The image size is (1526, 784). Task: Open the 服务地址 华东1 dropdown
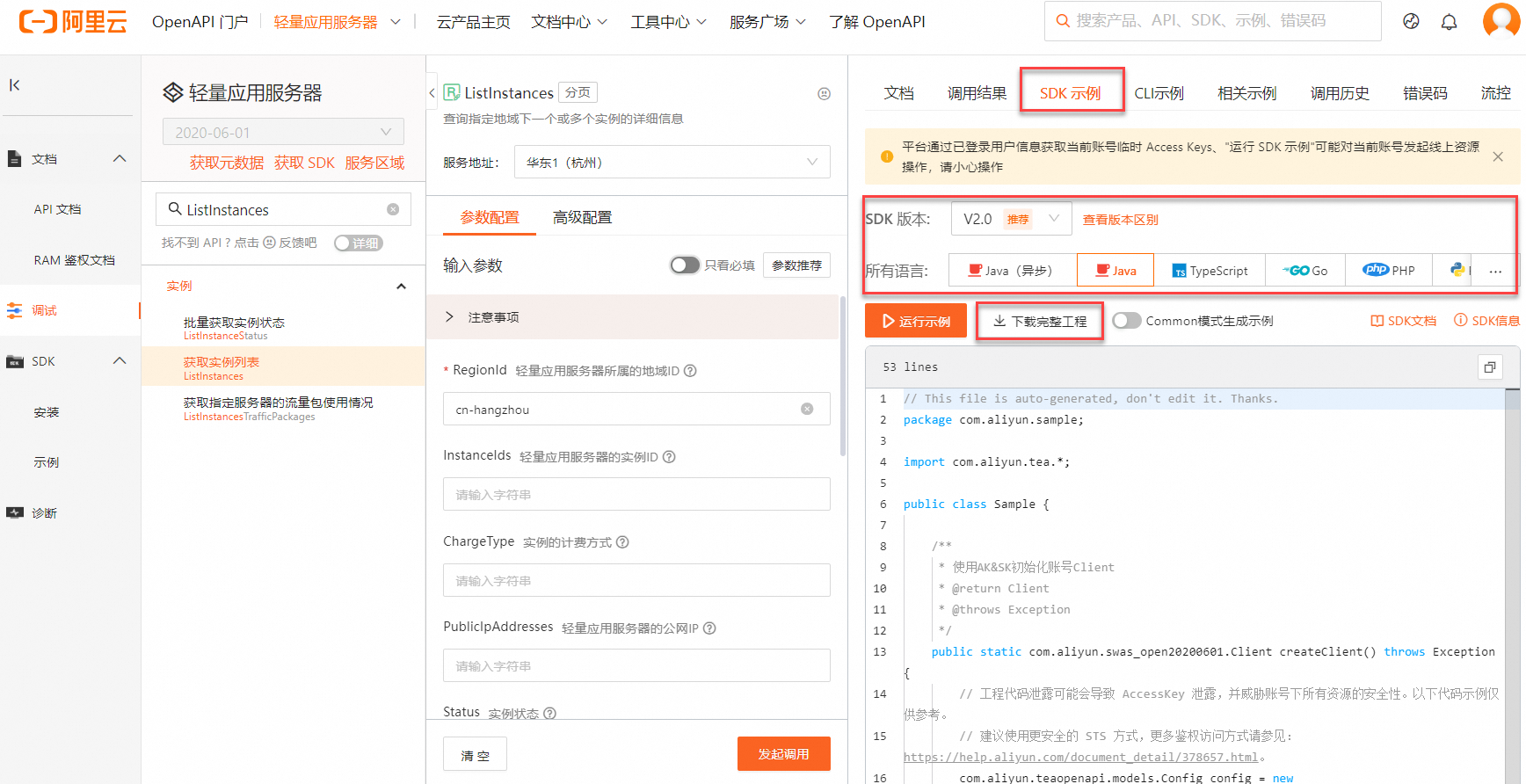click(x=672, y=162)
